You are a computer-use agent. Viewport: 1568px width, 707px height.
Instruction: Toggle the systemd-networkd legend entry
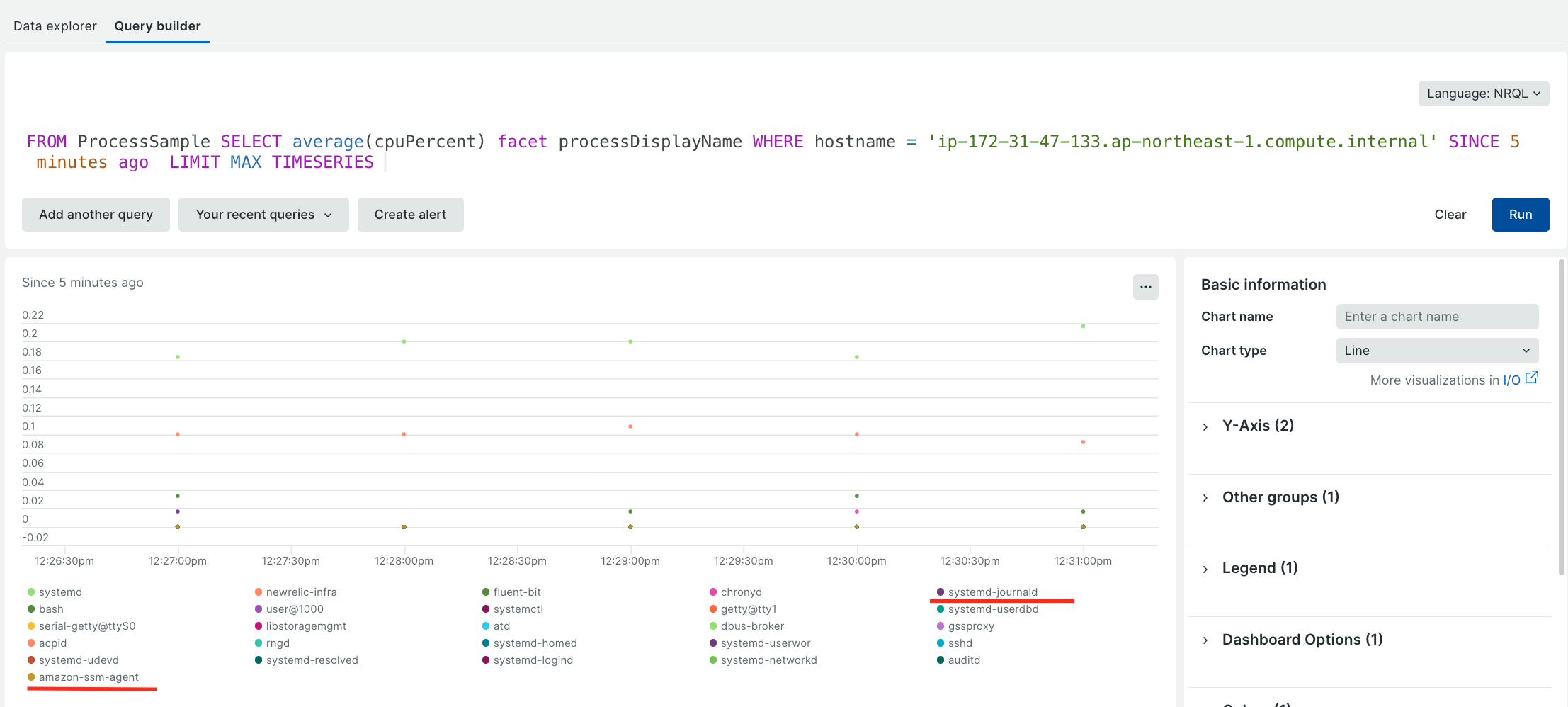(763, 660)
